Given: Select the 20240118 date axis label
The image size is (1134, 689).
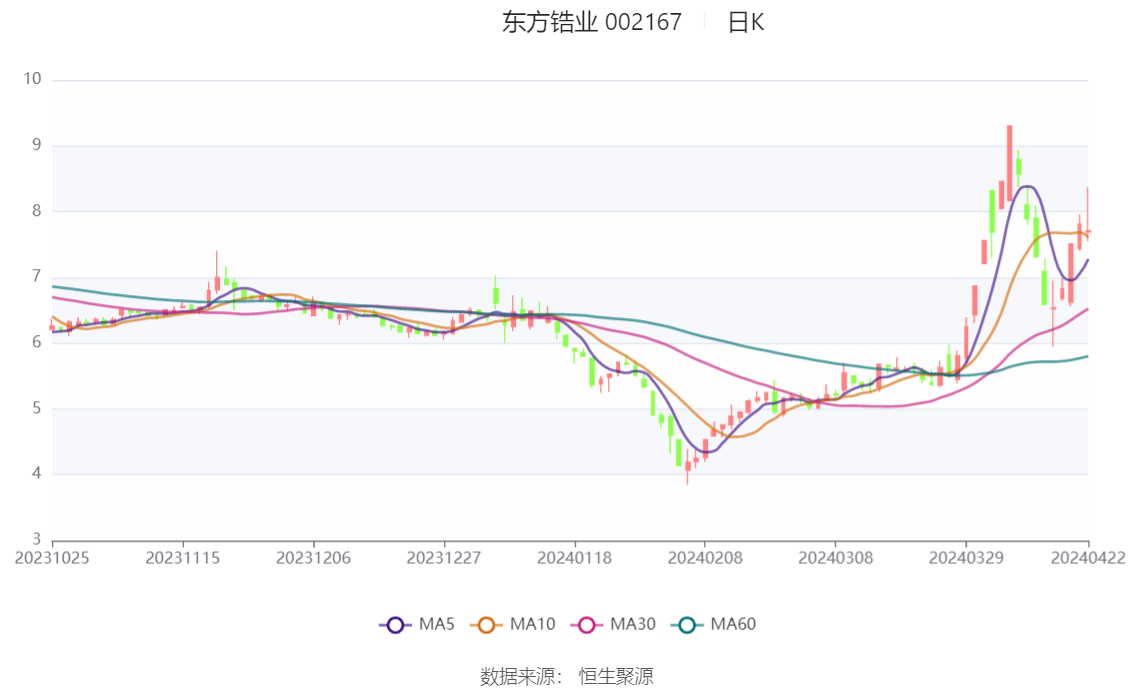Looking at the screenshot, I should tap(574, 558).
